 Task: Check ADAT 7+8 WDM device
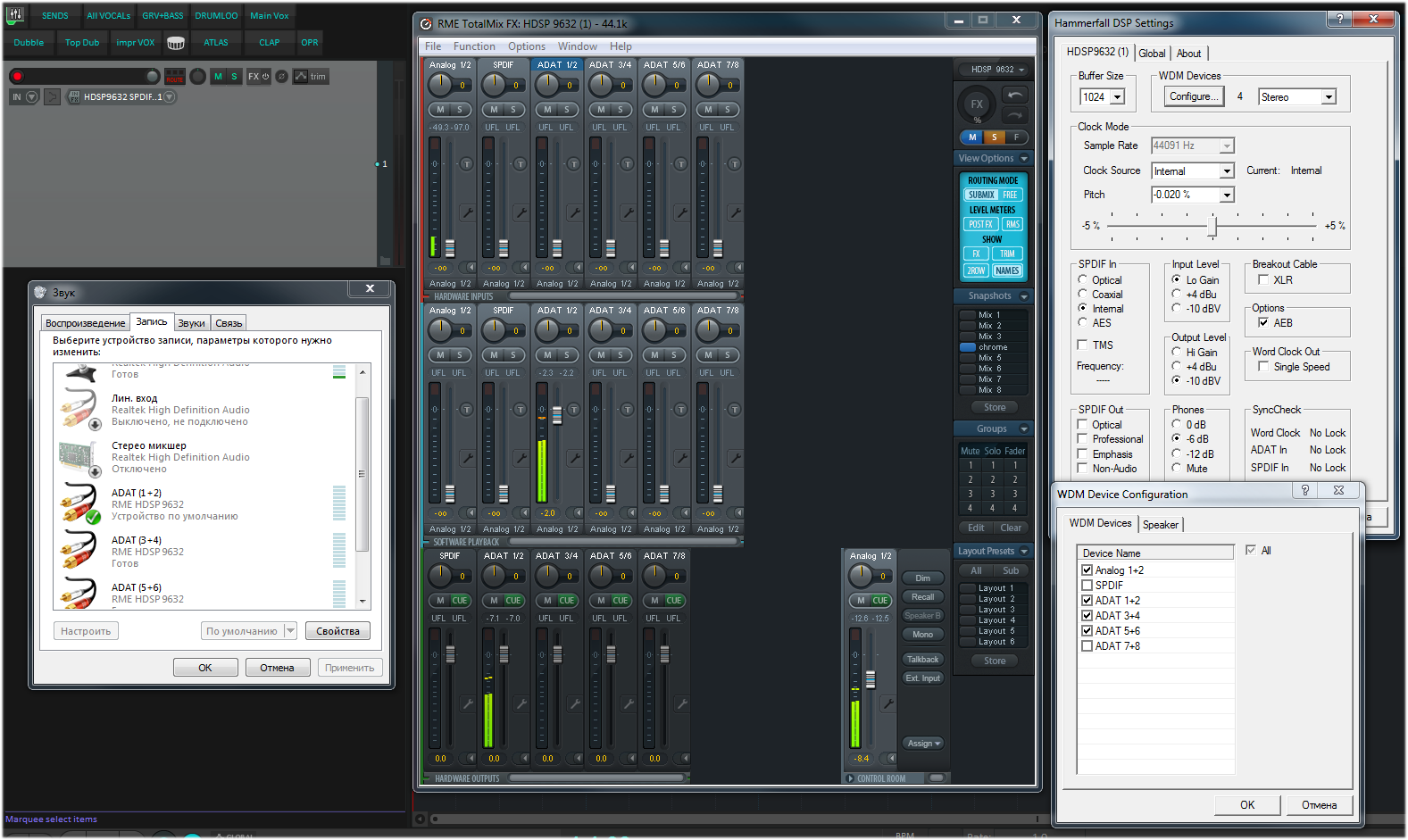tap(1087, 646)
